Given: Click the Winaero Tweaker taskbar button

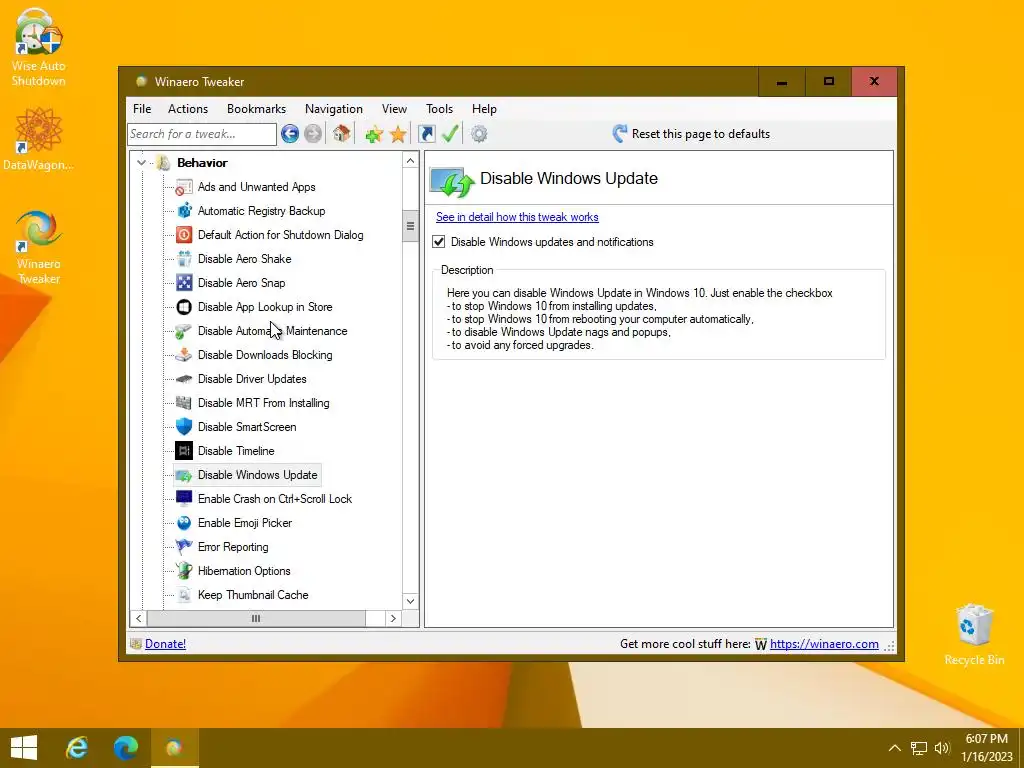Looking at the screenshot, I should [x=174, y=748].
